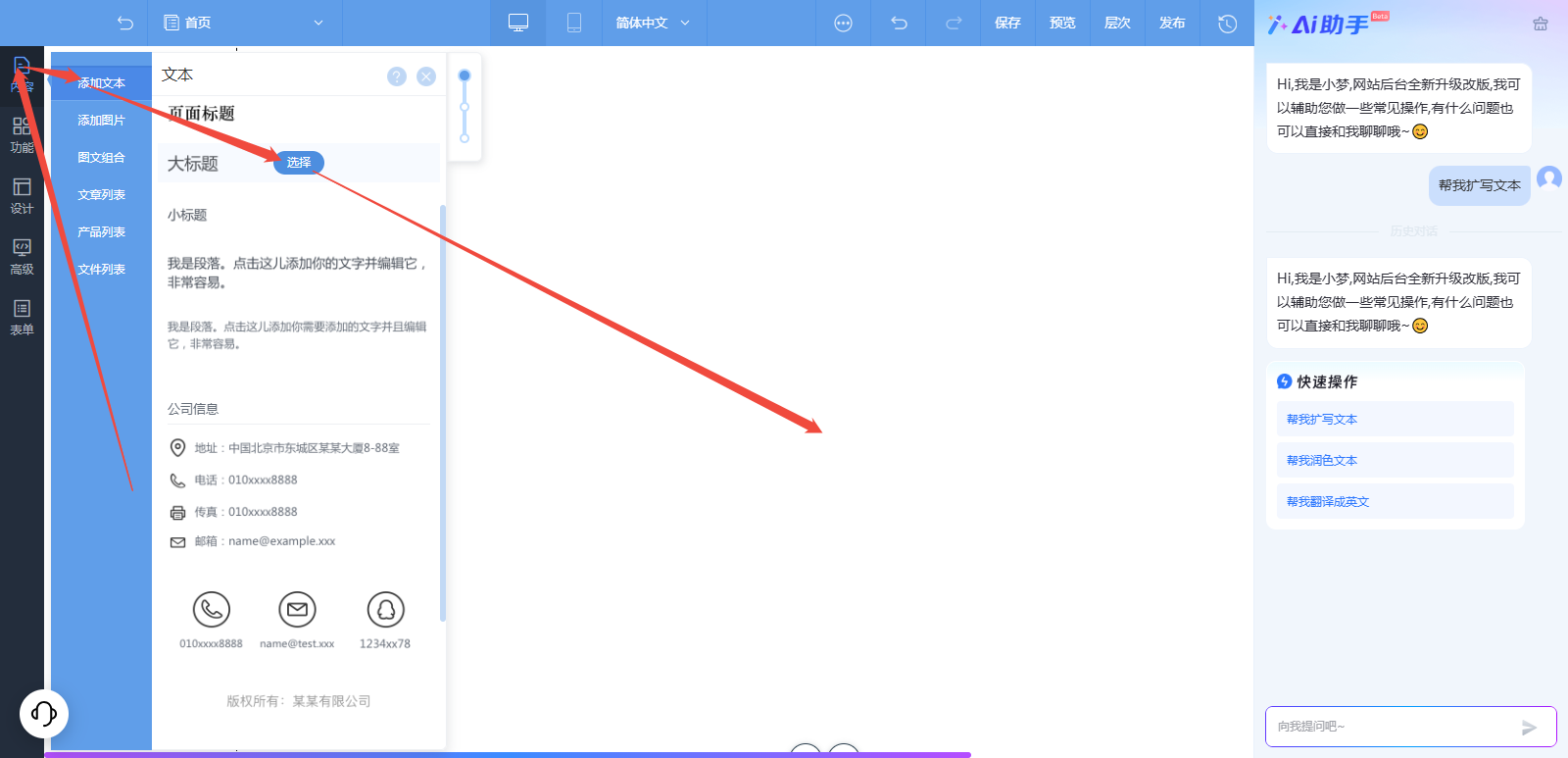This screenshot has height=758, width=1568.
Task: Open the 表单 sidebar section
Action: pos(22,318)
